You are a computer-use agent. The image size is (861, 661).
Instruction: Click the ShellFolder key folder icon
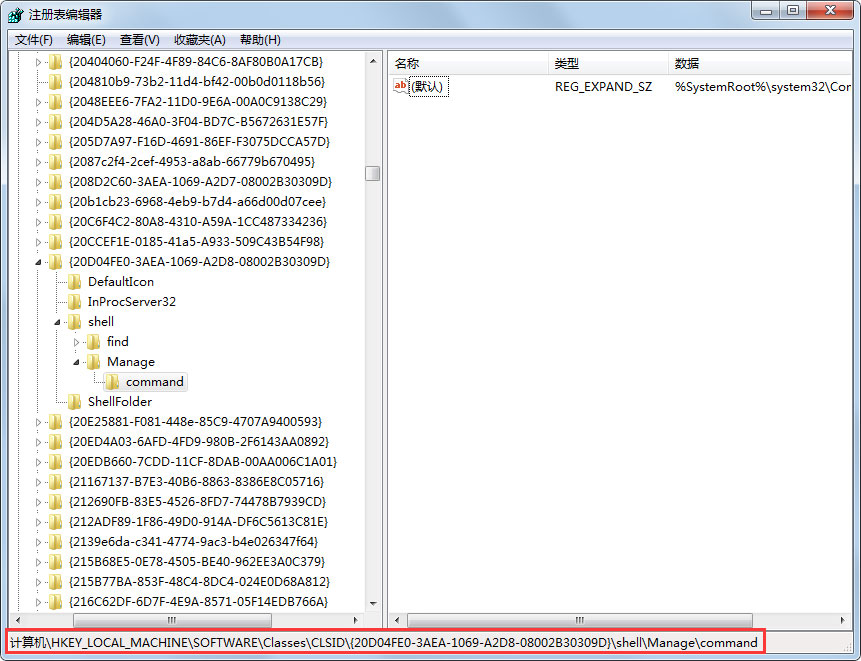pyautogui.click(x=74, y=401)
